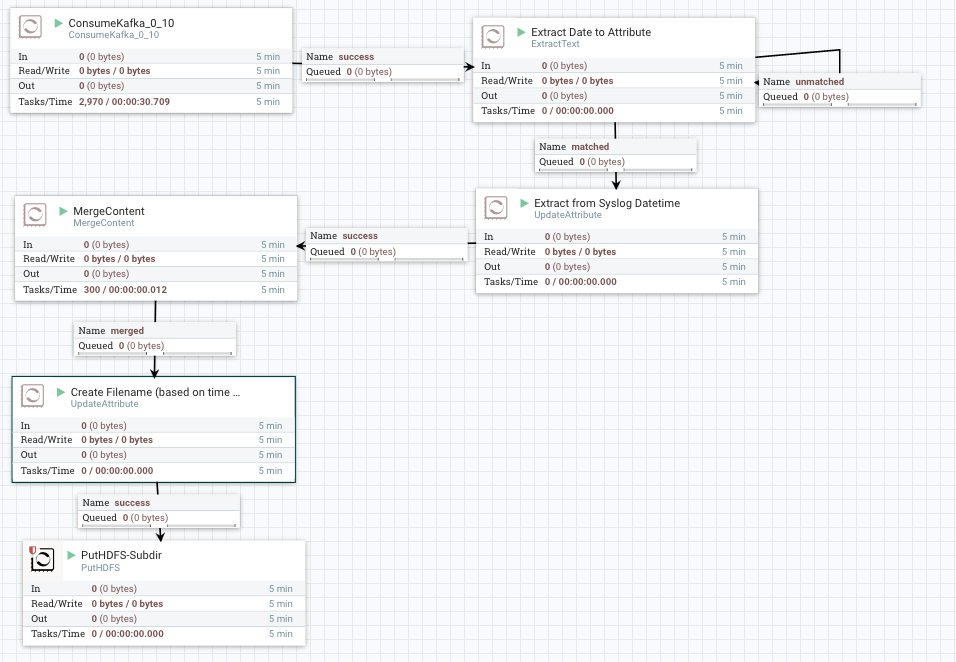This screenshot has width=956, height=662.
Task: Click the Read/Write row of ConsumeKafka_0_10
Action: (151, 71)
